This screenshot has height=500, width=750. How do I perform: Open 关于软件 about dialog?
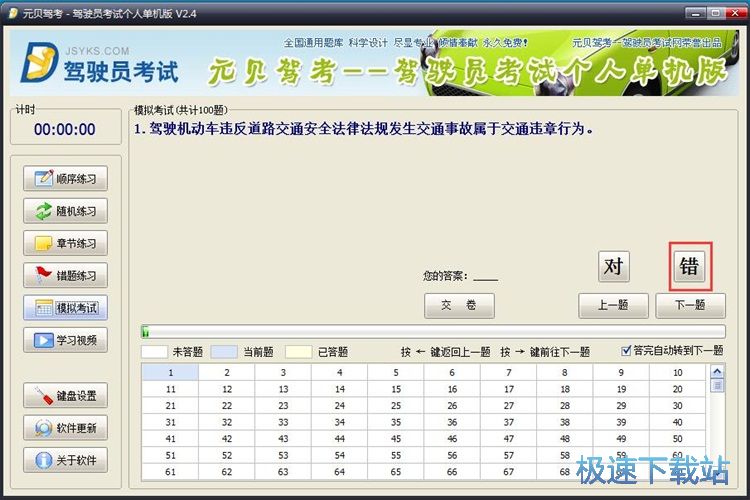66,460
